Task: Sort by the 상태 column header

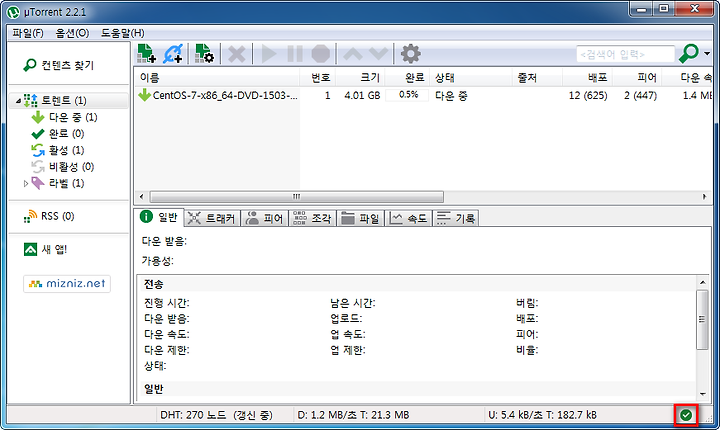Action: 471,78
